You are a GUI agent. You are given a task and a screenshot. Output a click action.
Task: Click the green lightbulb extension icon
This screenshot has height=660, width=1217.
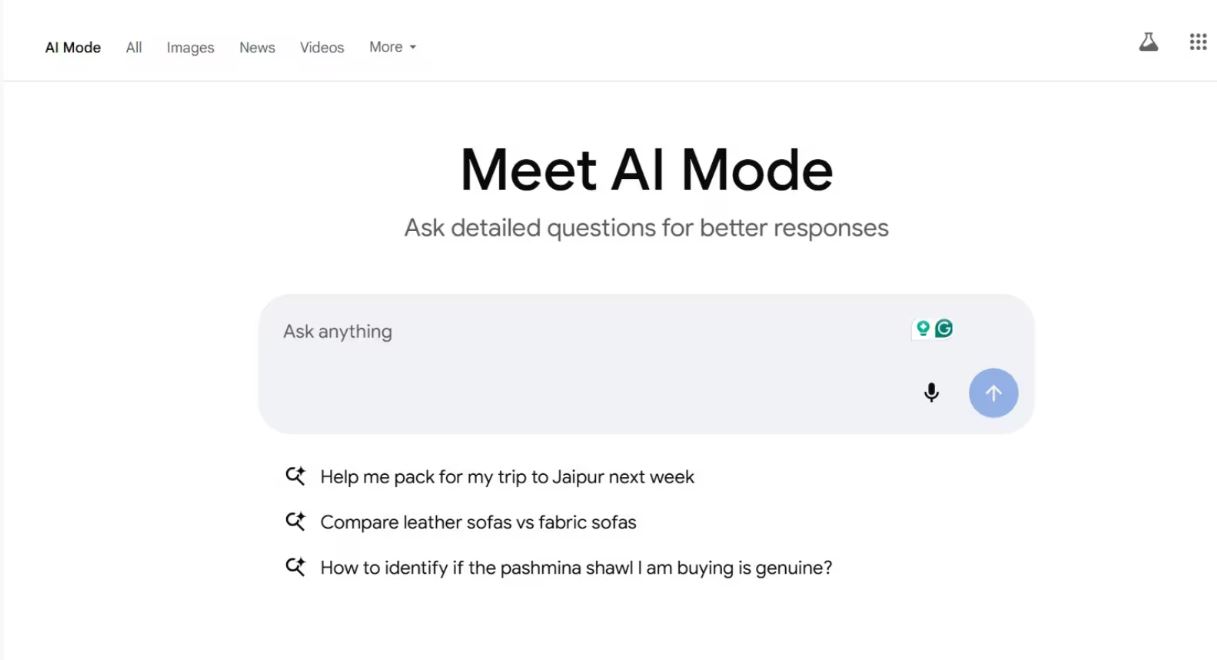(923, 328)
